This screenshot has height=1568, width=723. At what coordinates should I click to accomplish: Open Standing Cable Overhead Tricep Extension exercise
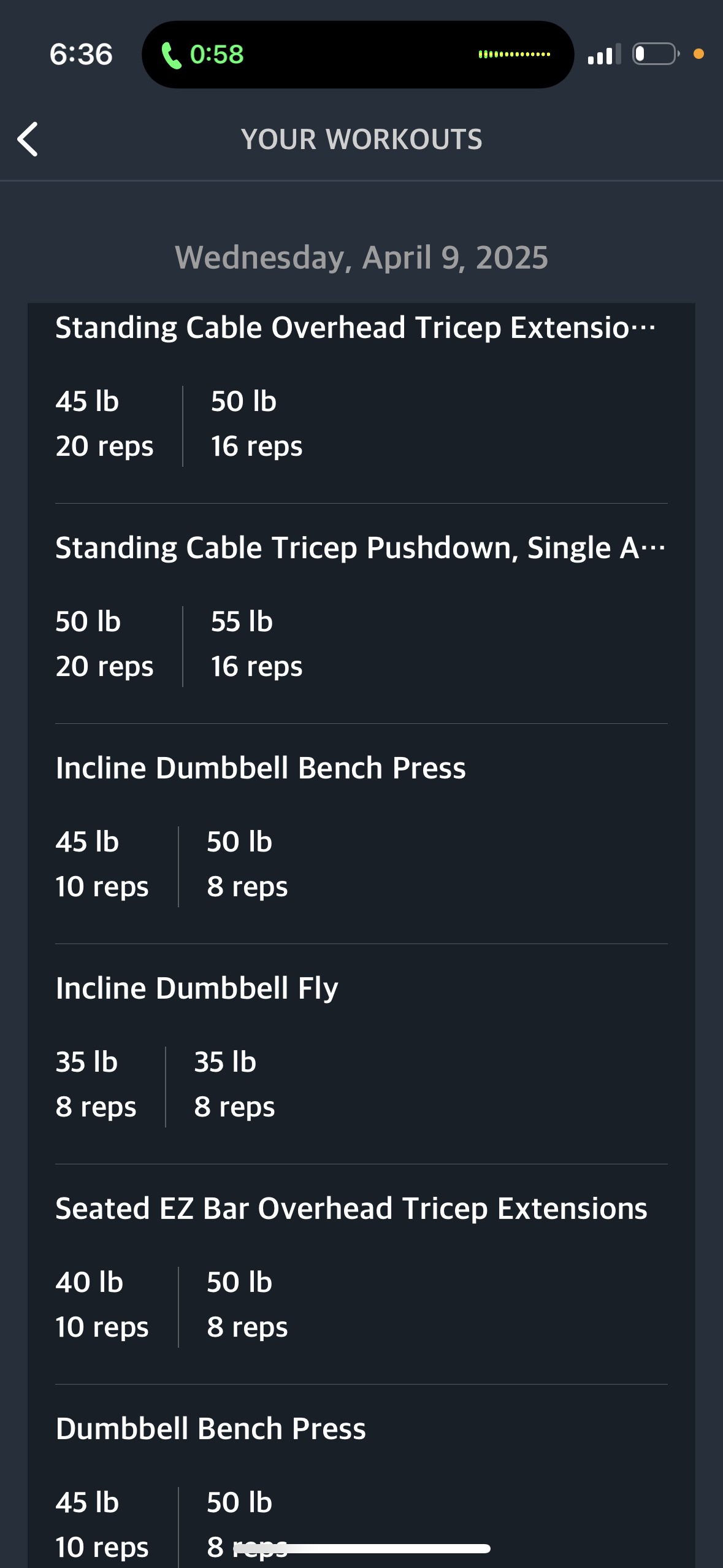(x=356, y=328)
